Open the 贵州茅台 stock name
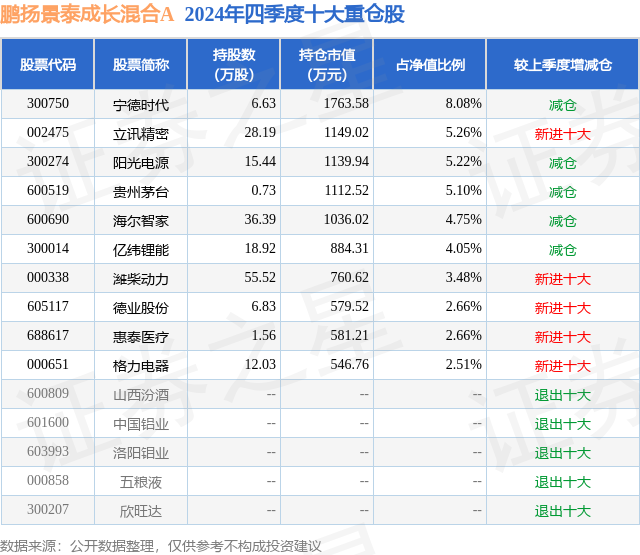The image size is (640, 555). (x=141, y=192)
